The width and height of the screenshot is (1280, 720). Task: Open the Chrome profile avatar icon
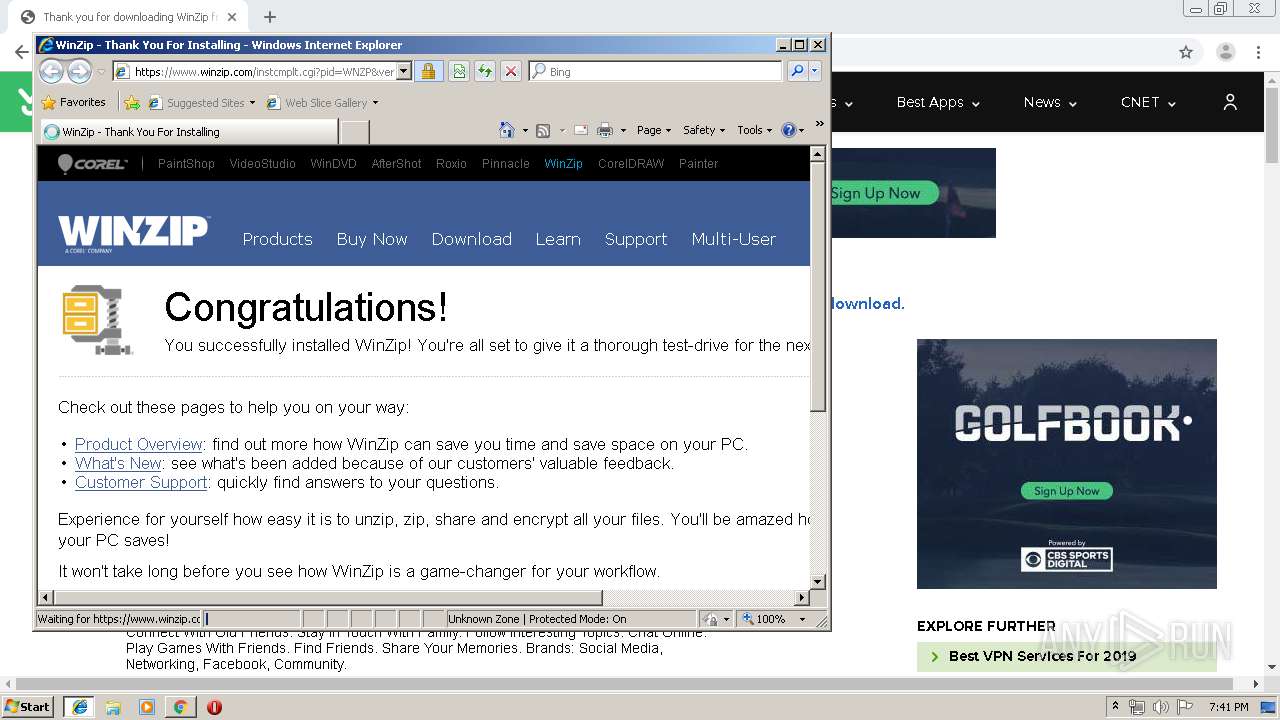(x=1225, y=52)
